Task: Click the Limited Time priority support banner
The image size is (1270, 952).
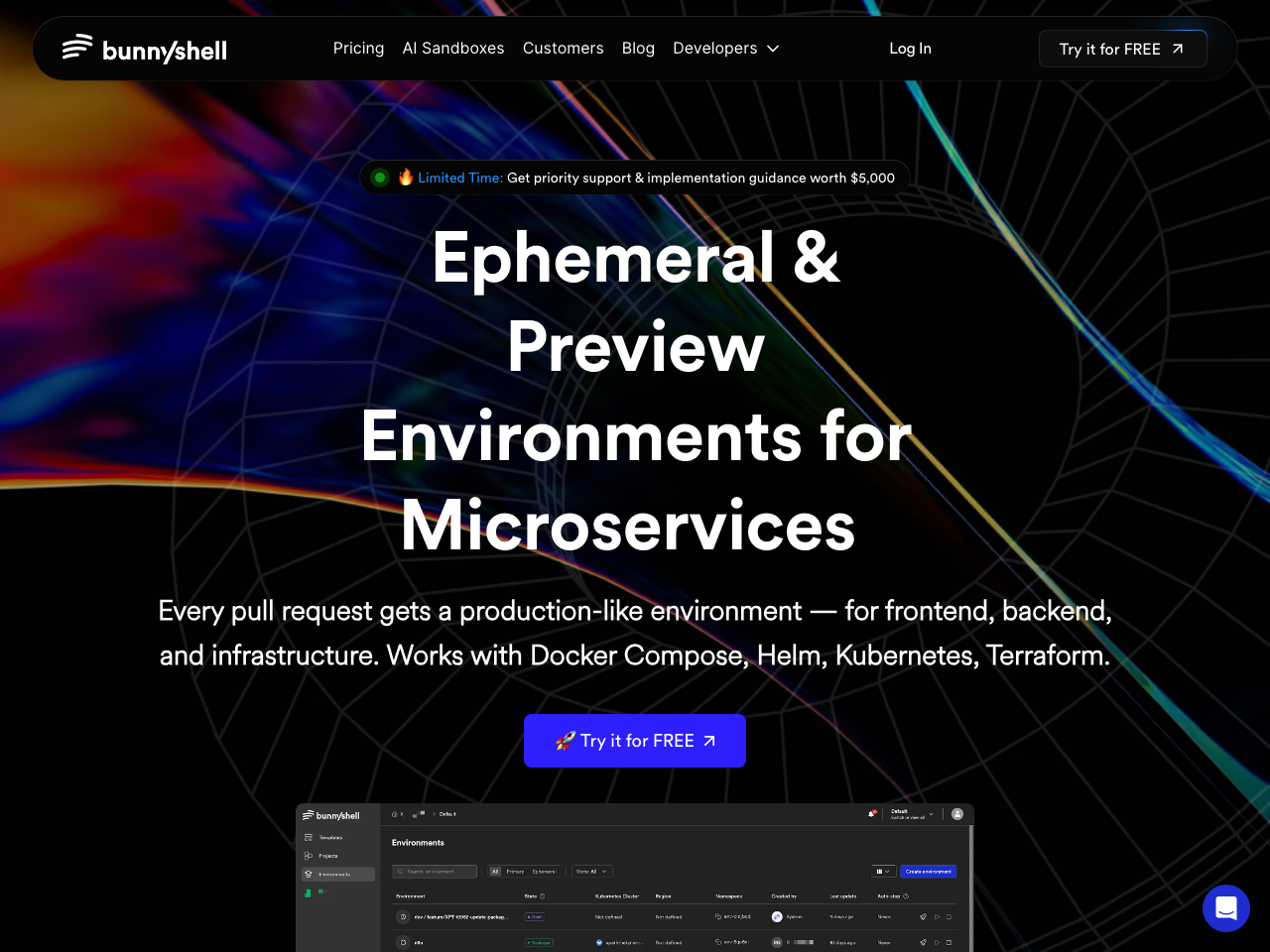Action: point(655,178)
